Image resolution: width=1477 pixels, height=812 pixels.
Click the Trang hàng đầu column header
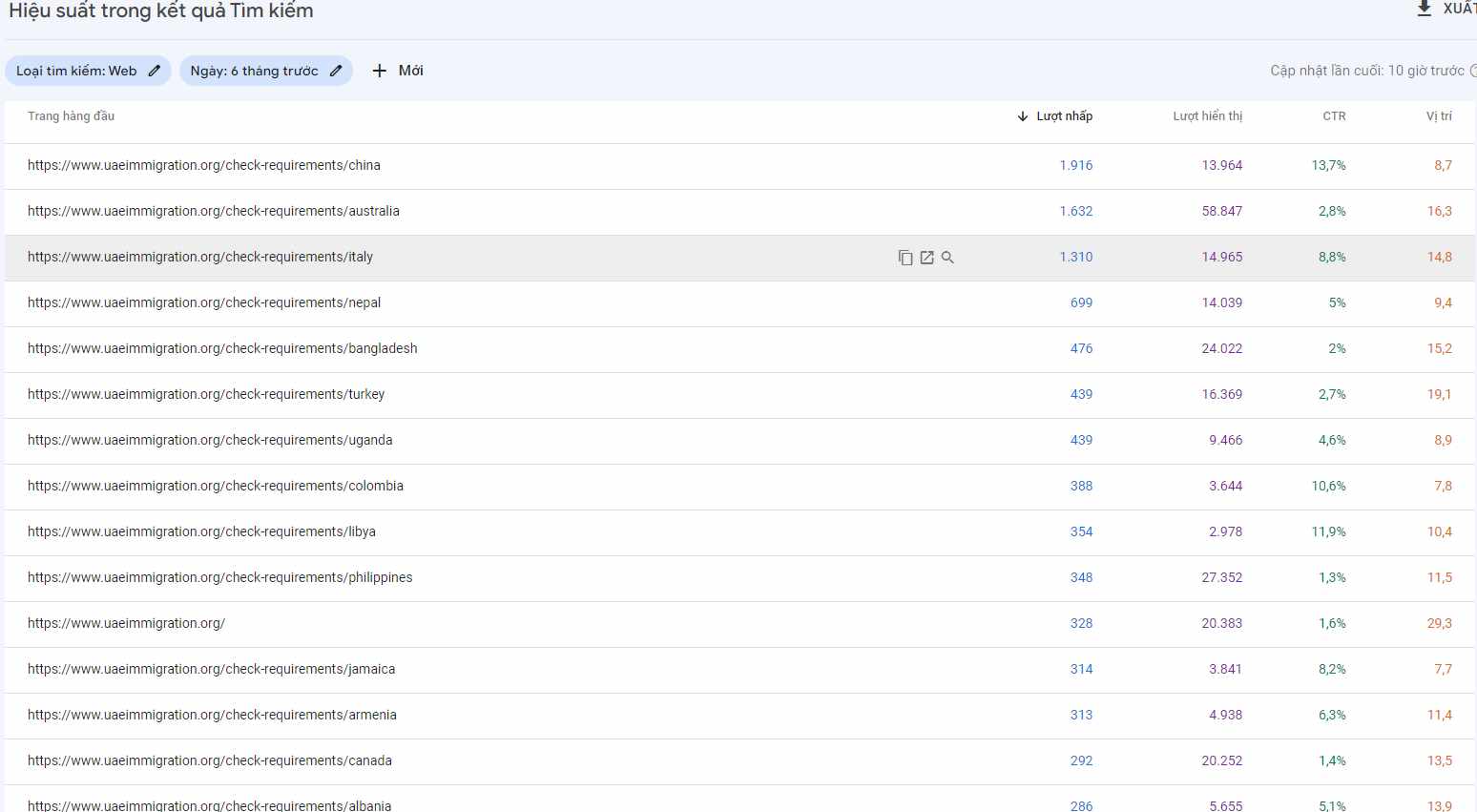(x=71, y=116)
